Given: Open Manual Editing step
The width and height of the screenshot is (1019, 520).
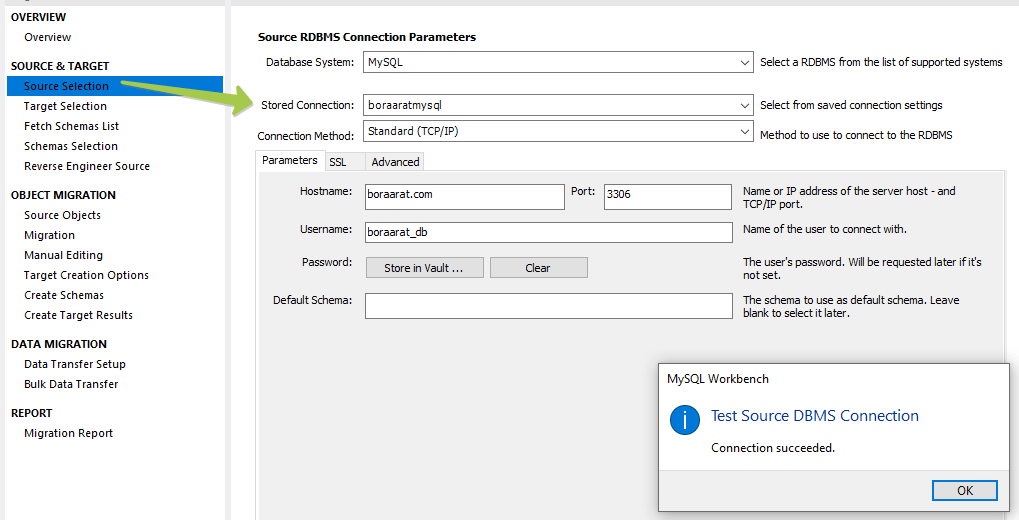Looking at the screenshot, I should tap(63, 255).
